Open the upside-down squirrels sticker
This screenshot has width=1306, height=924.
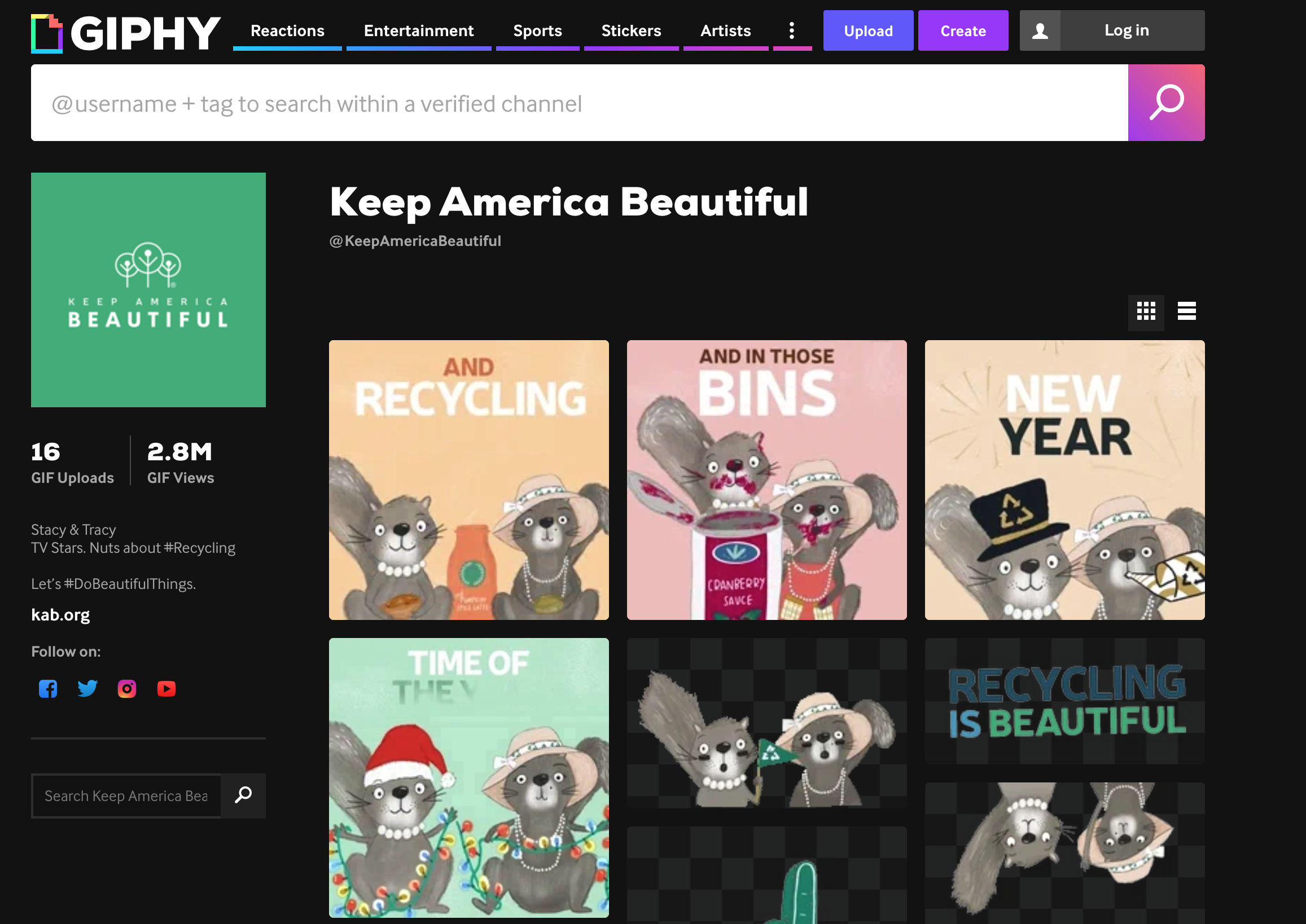[1064, 853]
